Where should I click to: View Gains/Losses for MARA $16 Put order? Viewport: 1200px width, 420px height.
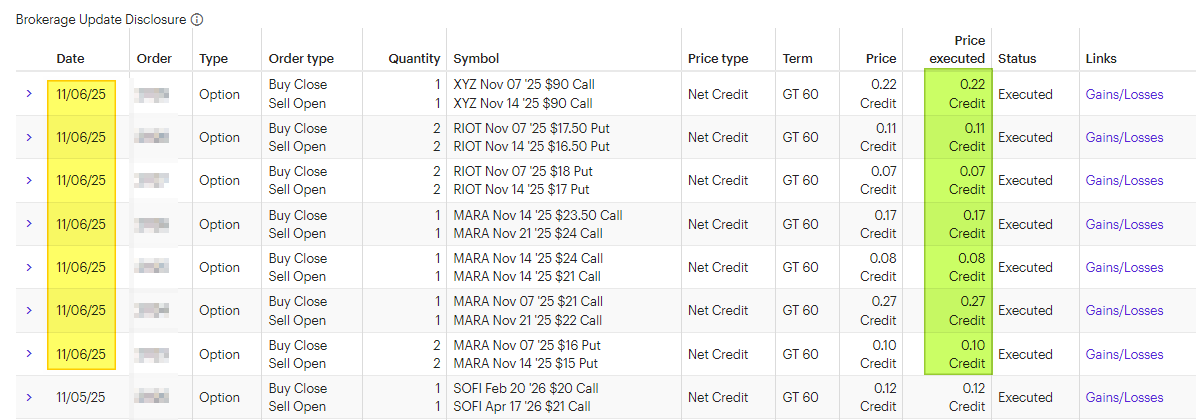coord(1124,354)
